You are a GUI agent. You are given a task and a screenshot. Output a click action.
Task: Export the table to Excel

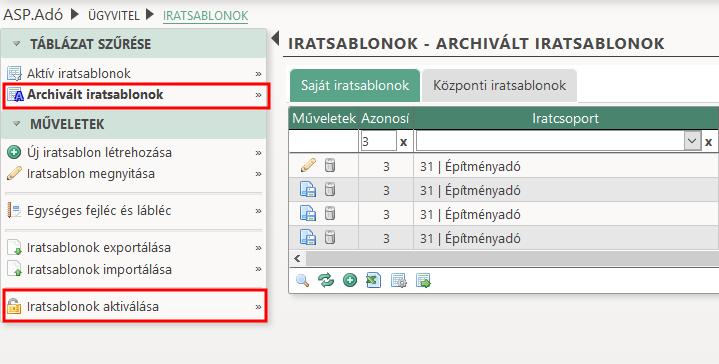pyautogui.click(x=374, y=281)
